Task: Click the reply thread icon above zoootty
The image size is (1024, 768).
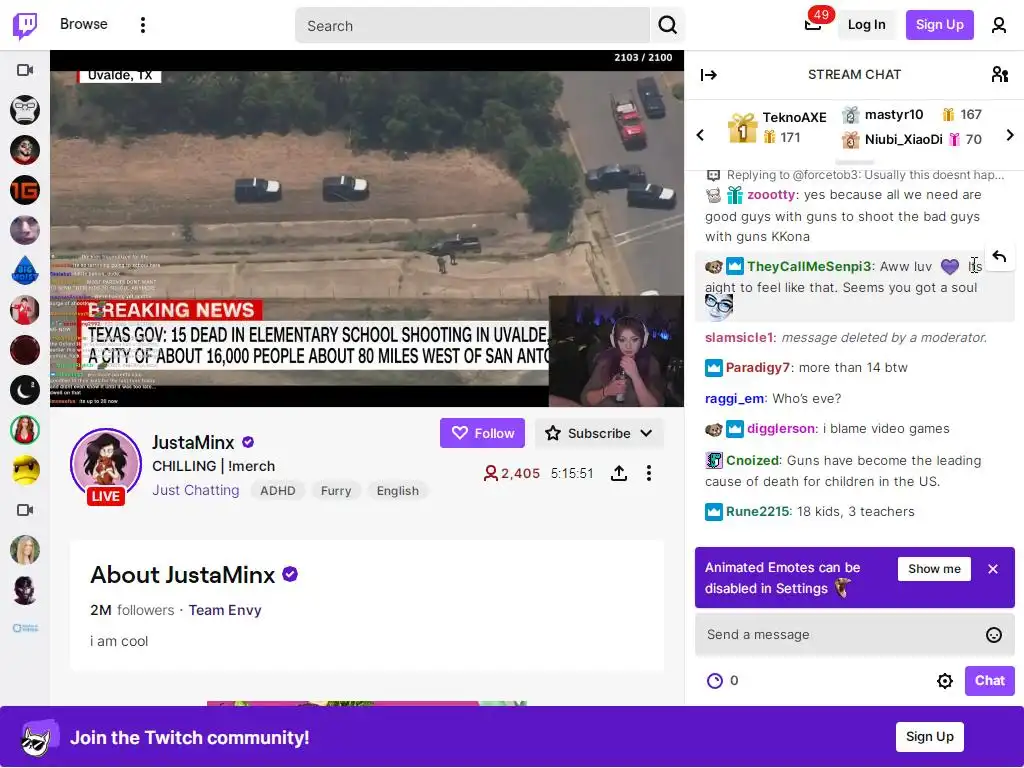Action: tap(713, 175)
